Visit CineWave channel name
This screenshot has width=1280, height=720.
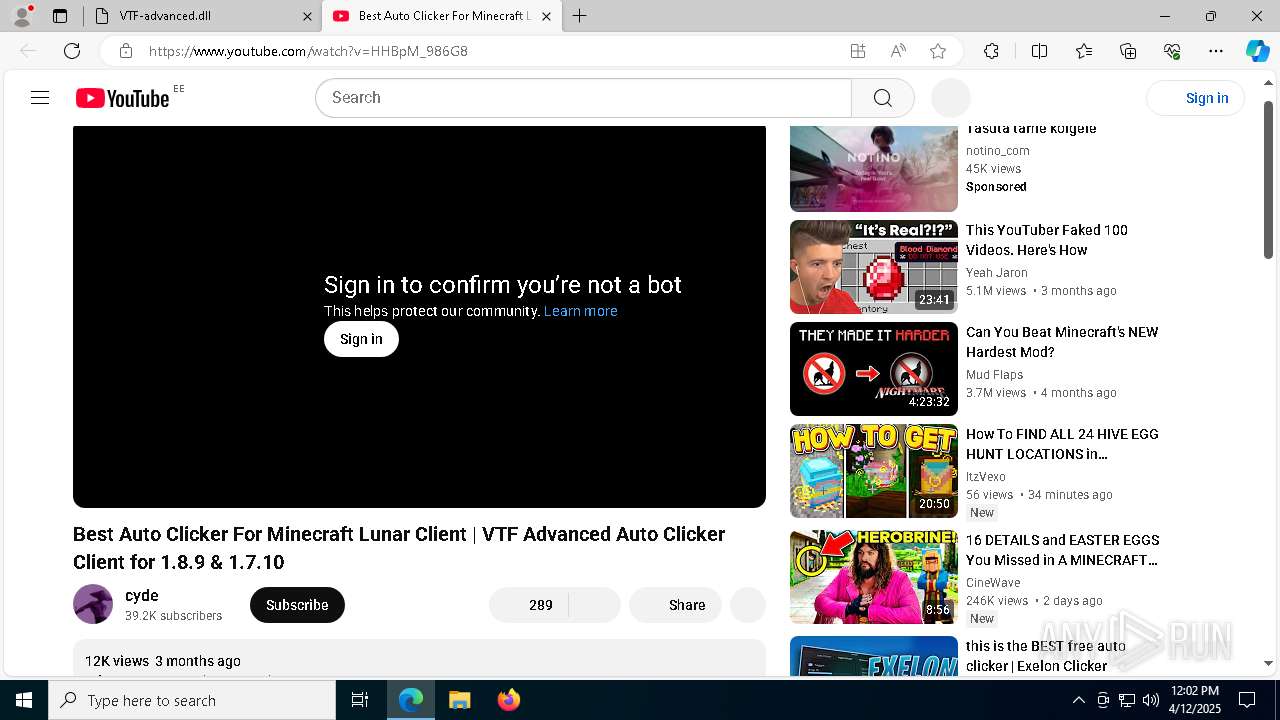point(993,583)
